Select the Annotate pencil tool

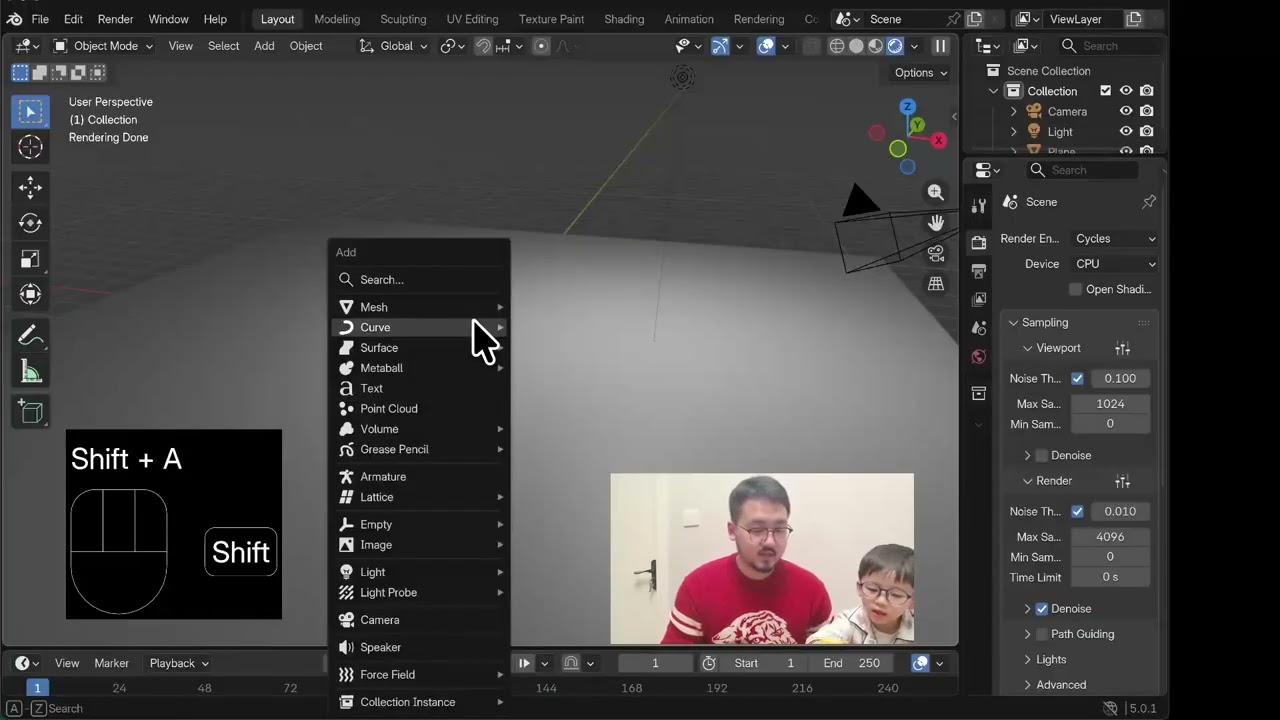[x=30, y=336]
